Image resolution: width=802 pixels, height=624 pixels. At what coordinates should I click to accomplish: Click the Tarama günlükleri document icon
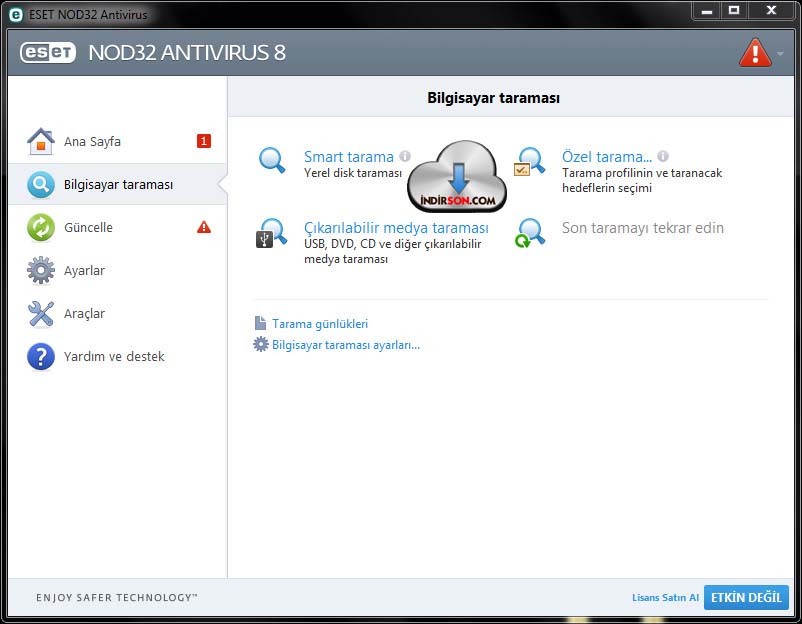coord(260,323)
